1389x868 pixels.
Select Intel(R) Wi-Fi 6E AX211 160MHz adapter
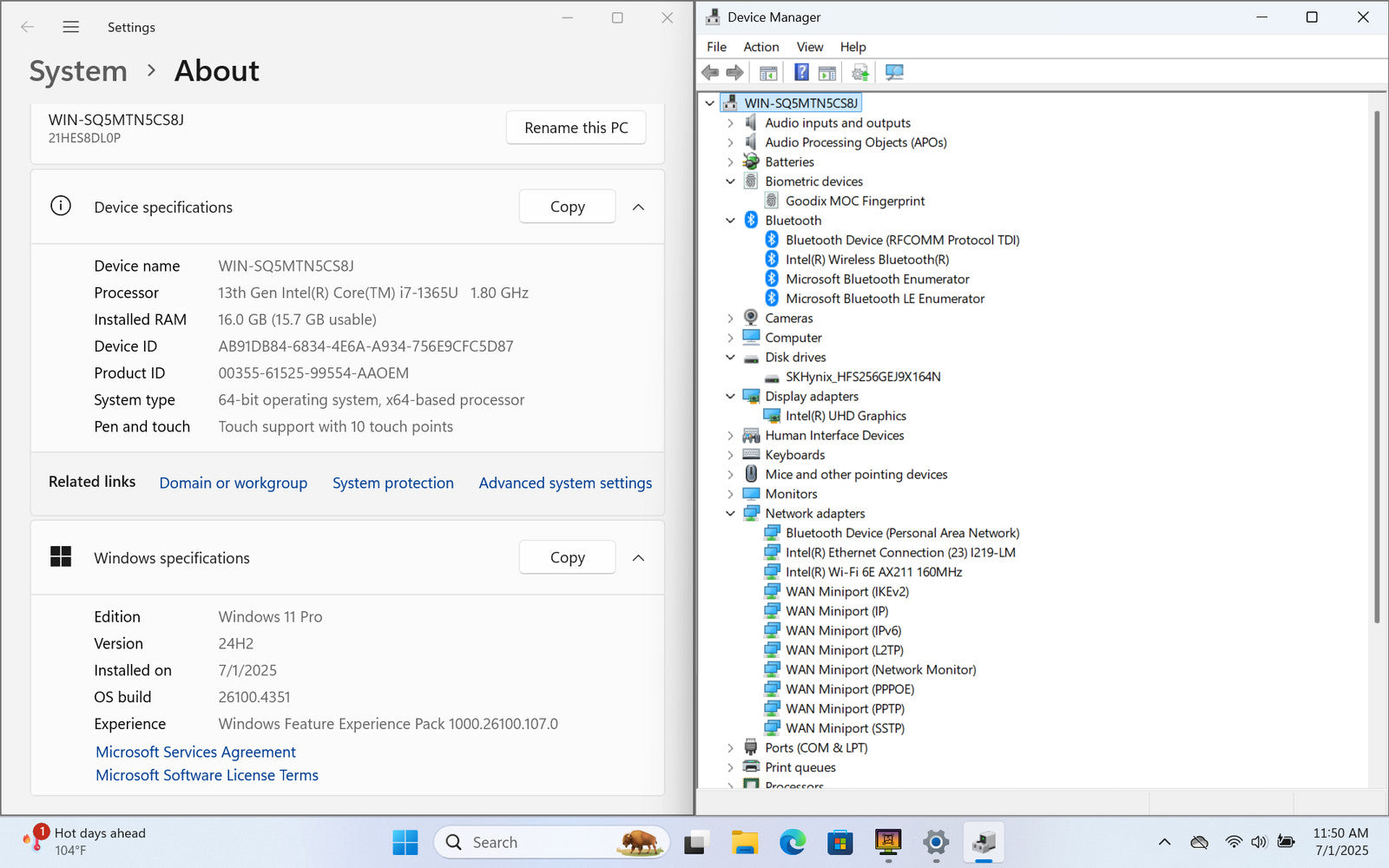tap(873, 572)
